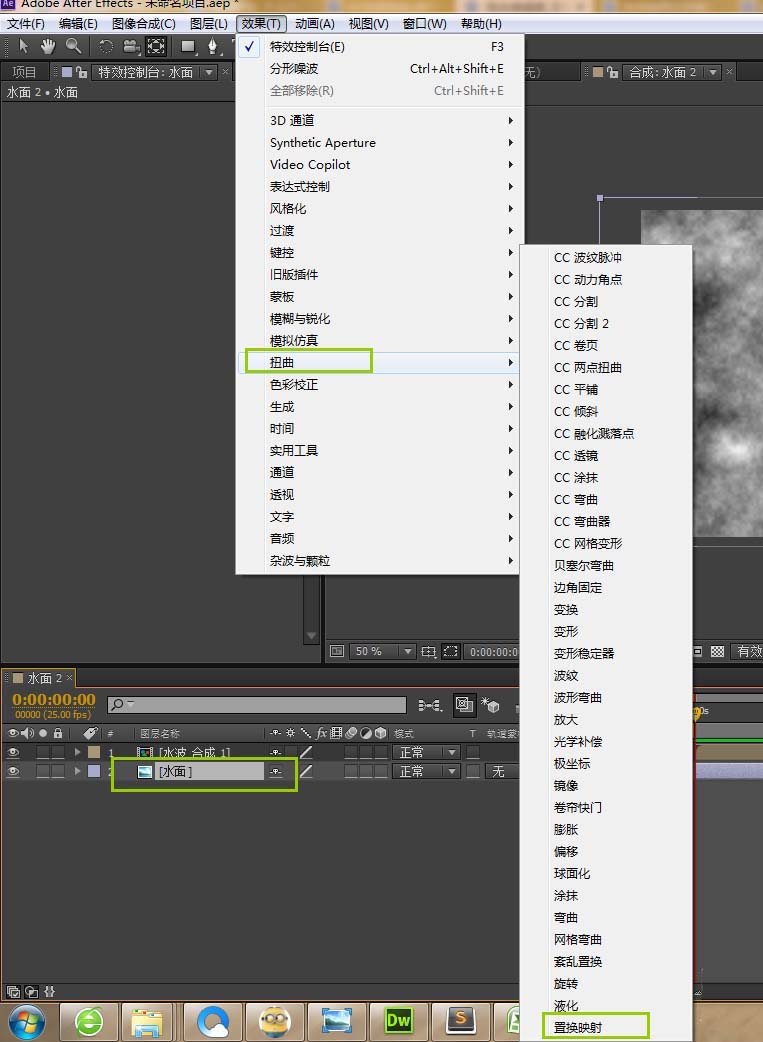Click the current time indicator marker in timeline
The width and height of the screenshot is (763, 1042).
(697, 712)
